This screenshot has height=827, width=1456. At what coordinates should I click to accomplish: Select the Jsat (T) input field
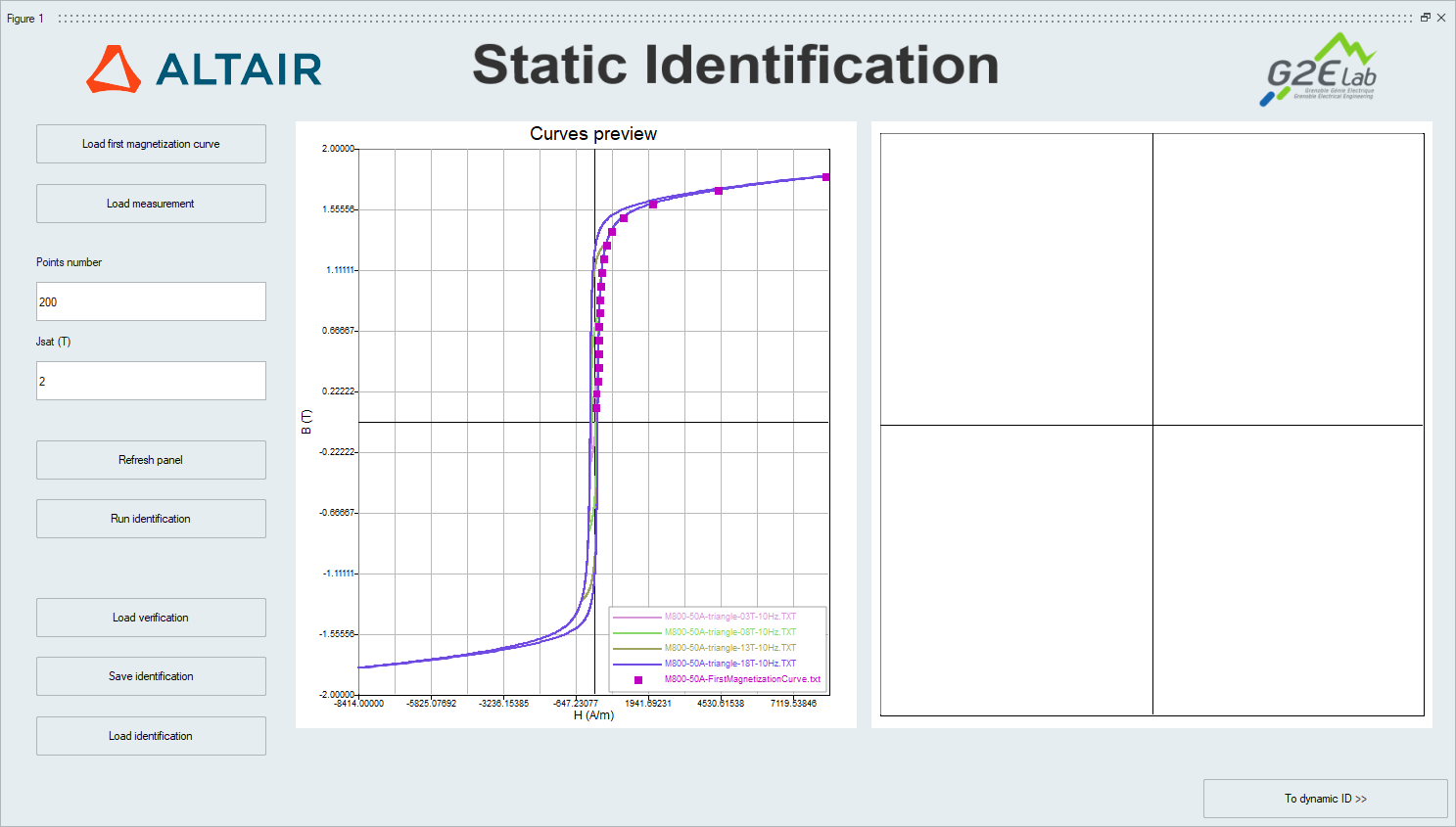(x=151, y=381)
